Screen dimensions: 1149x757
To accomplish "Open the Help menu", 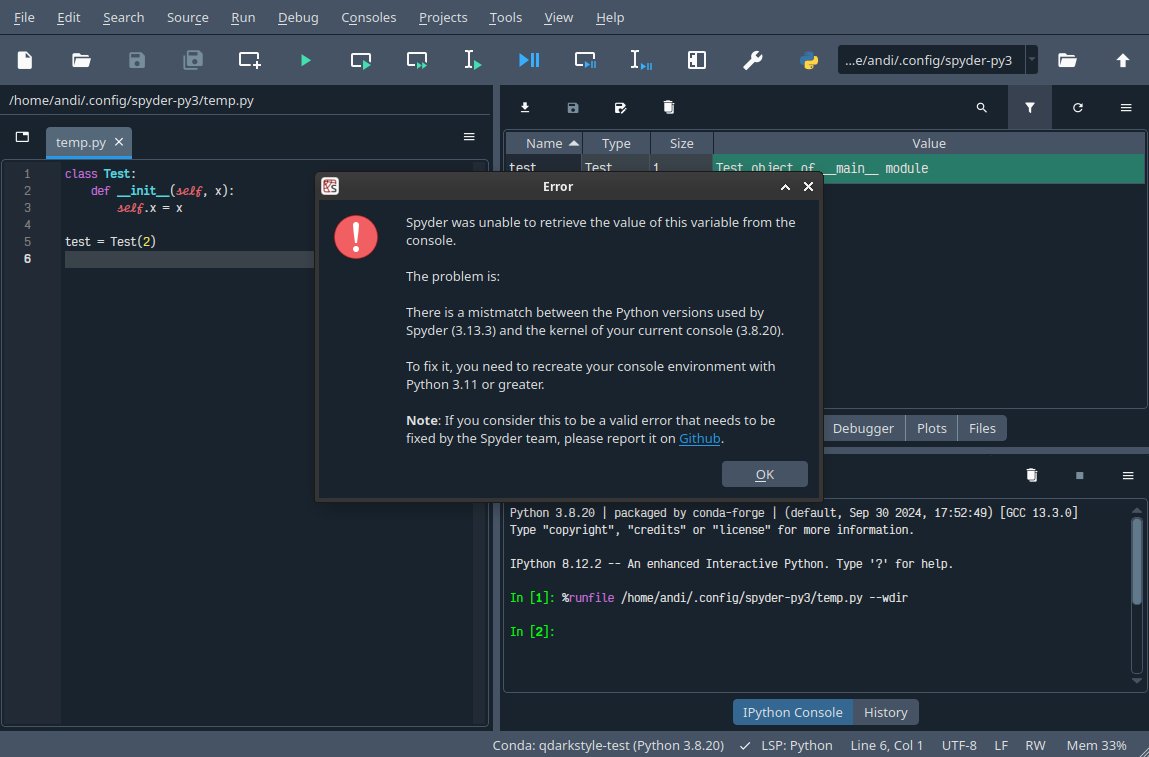I will tap(610, 18).
